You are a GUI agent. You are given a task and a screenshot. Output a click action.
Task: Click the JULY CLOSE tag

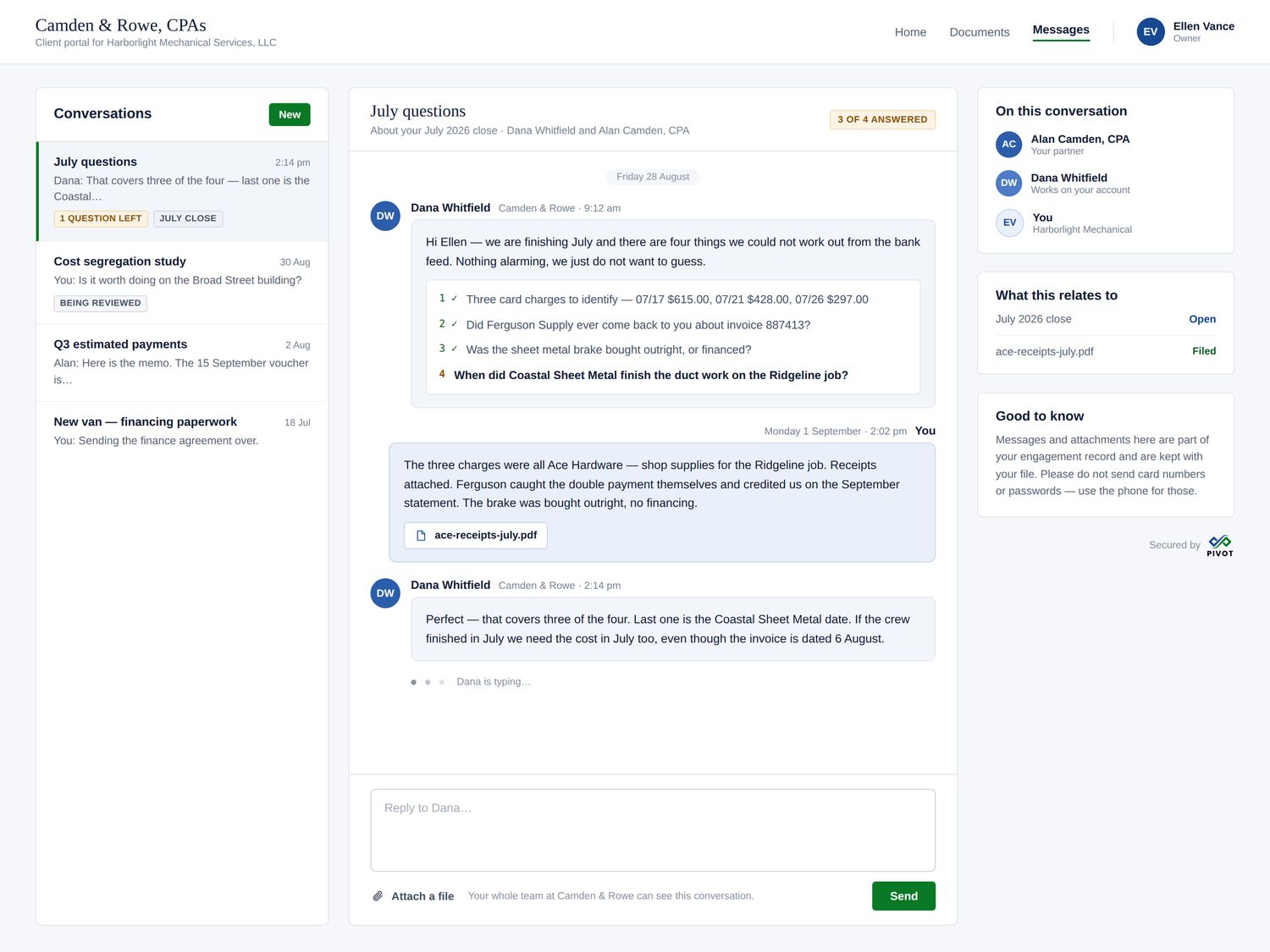188,218
